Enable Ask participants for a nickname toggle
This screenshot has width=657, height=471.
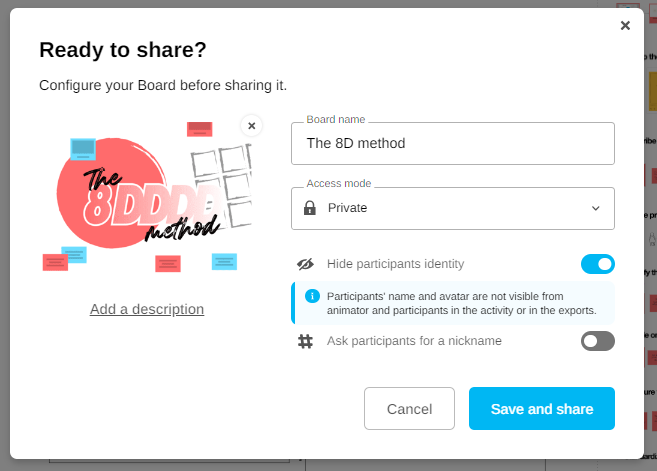pyautogui.click(x=597, y=341)
